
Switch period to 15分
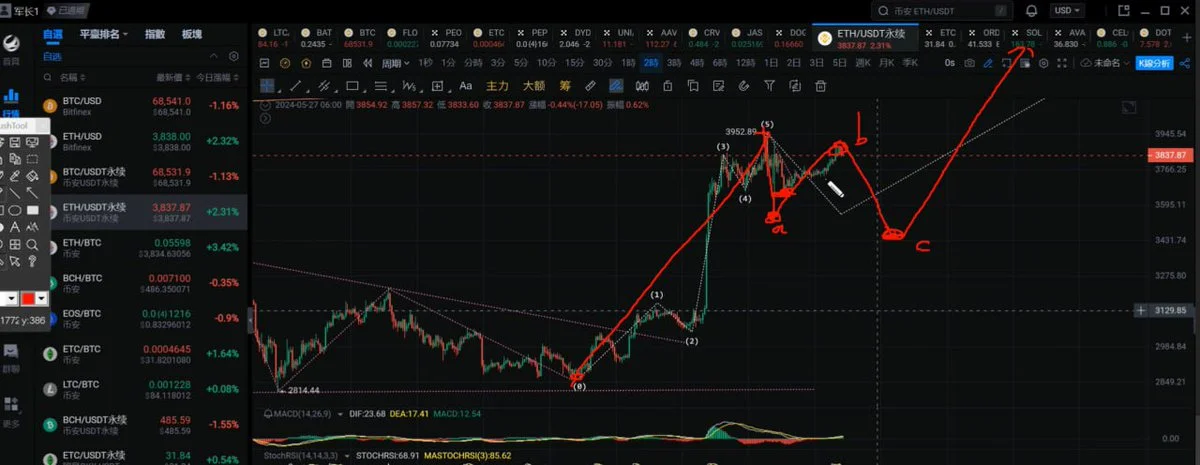[x=575, y=63]
